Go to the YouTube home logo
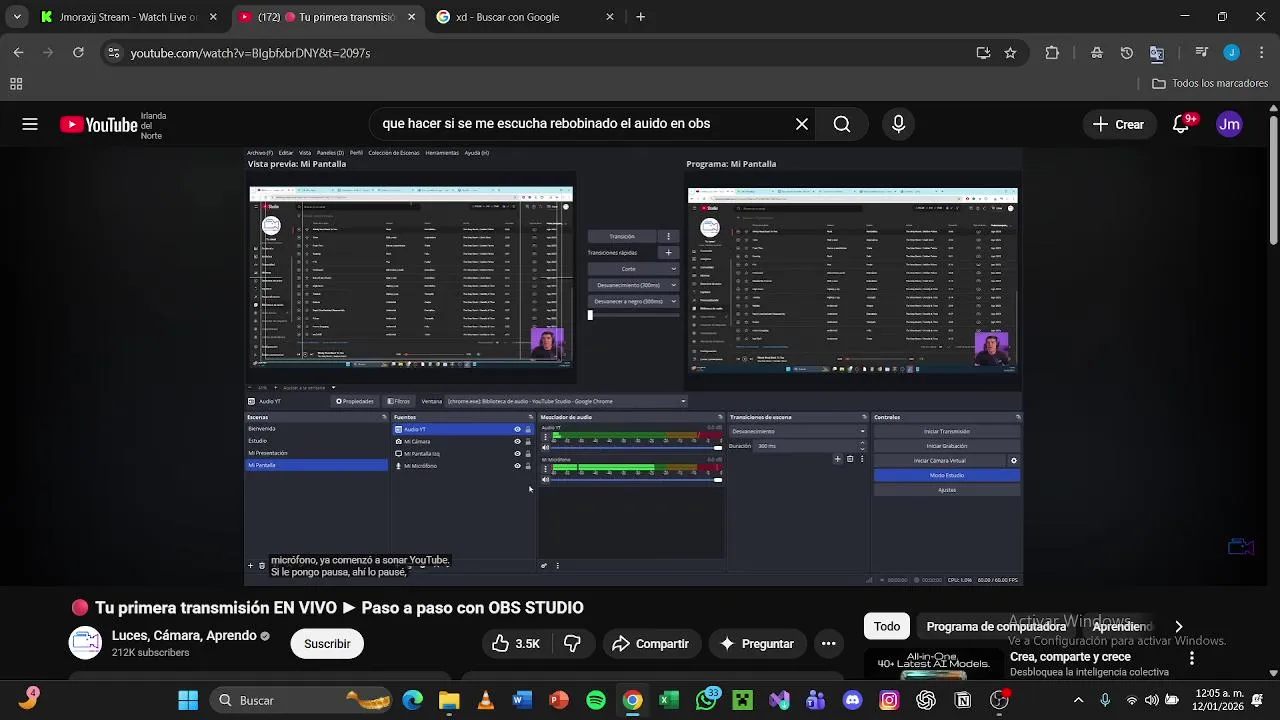The width and height of the screenshot is (1280, 720). (x=98, y=124)
